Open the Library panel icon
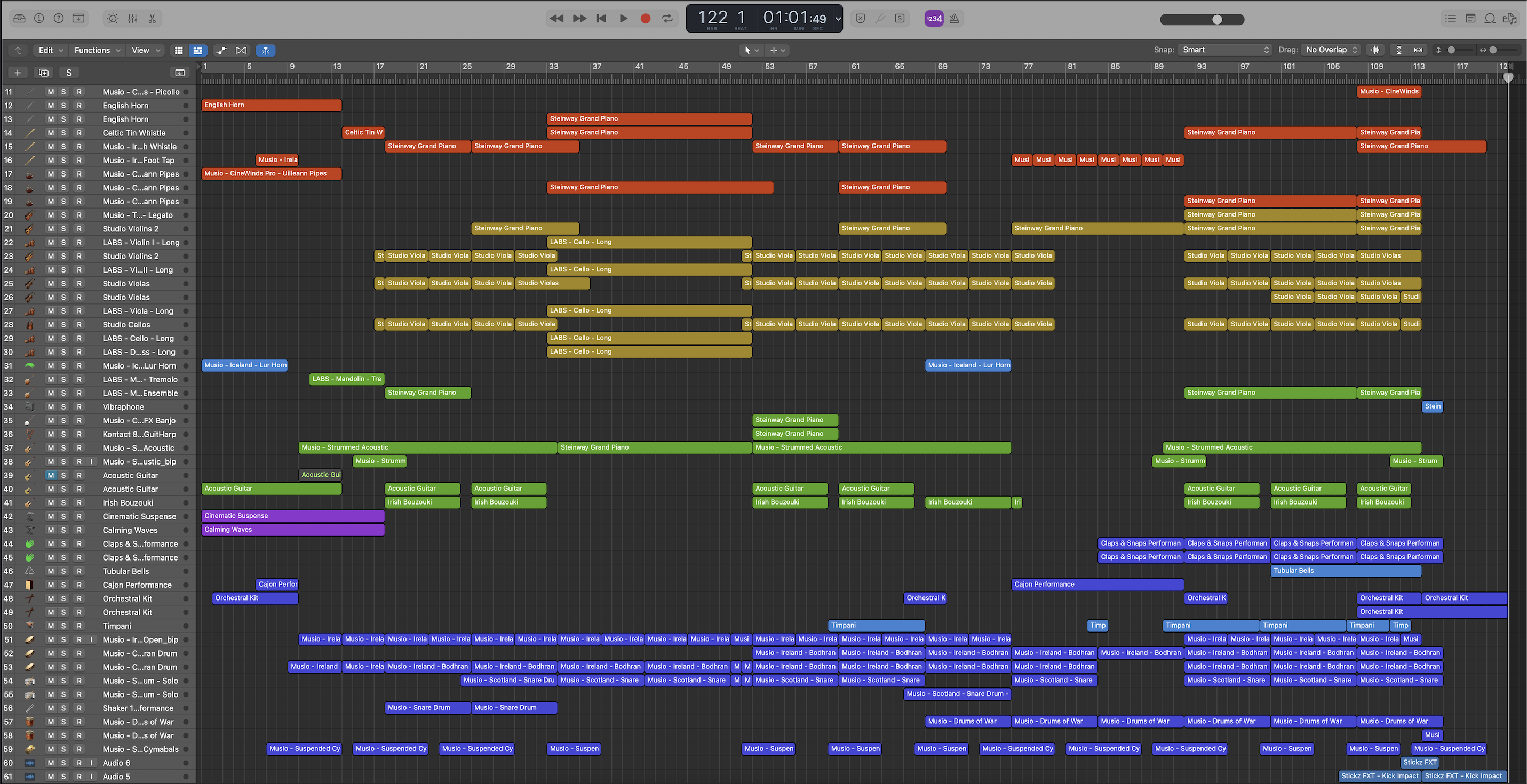This screenshot has width=1527, height=784. (19, 18)
